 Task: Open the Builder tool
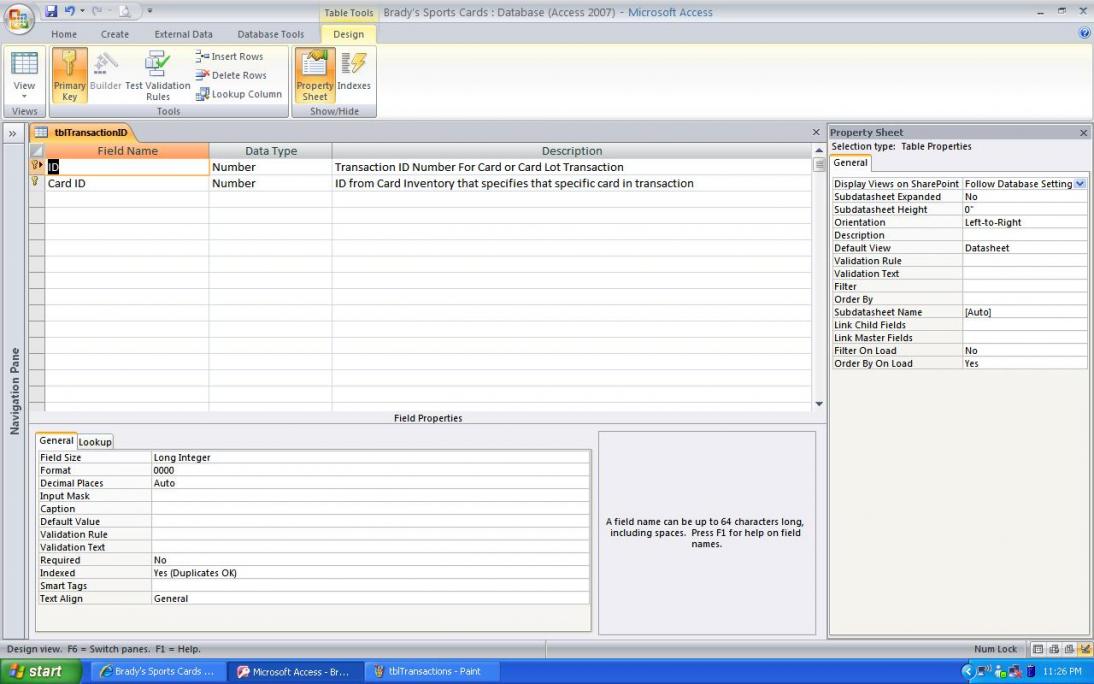pos(105,75)
